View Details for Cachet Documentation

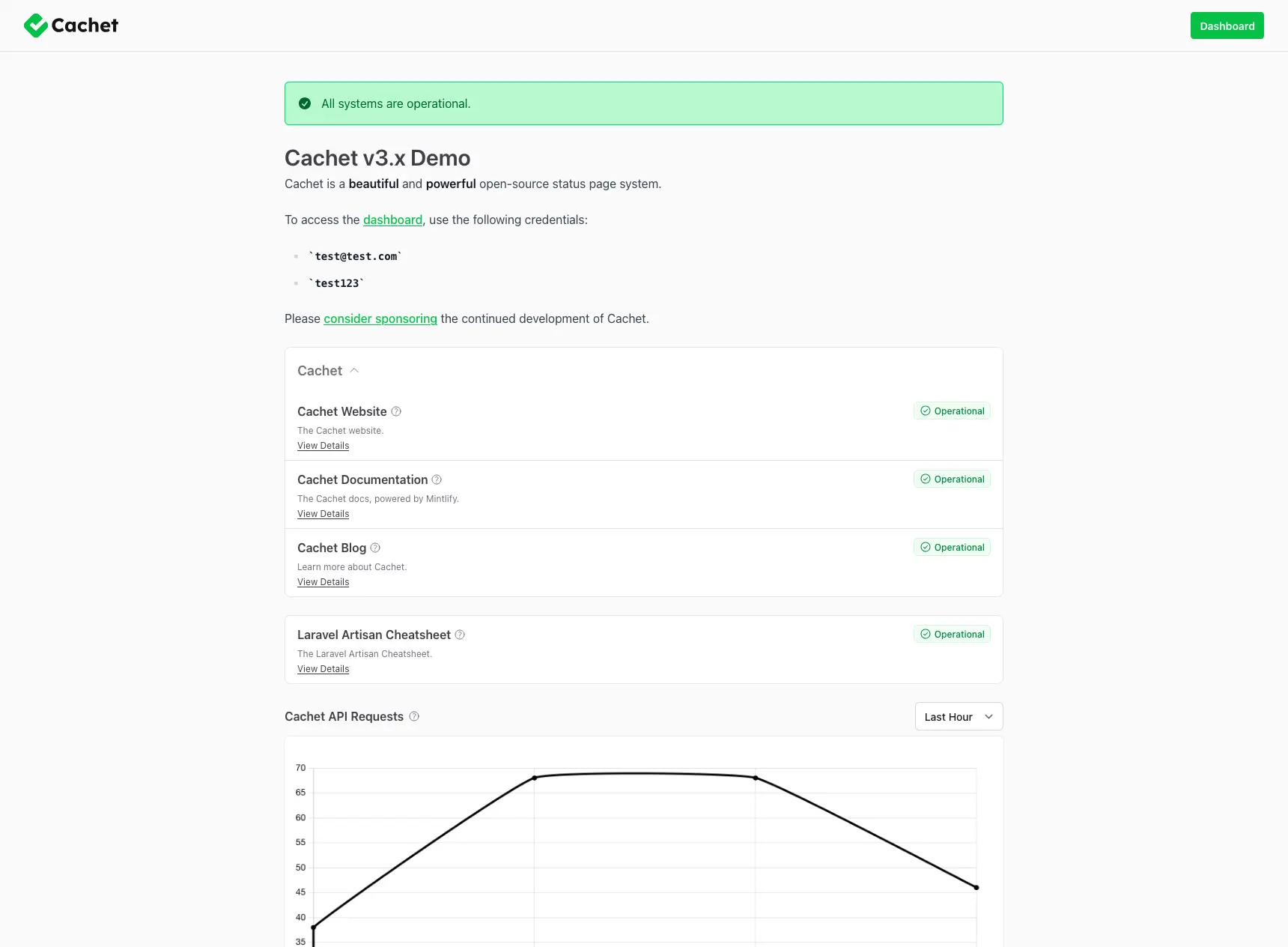click(x=323, y=513)
